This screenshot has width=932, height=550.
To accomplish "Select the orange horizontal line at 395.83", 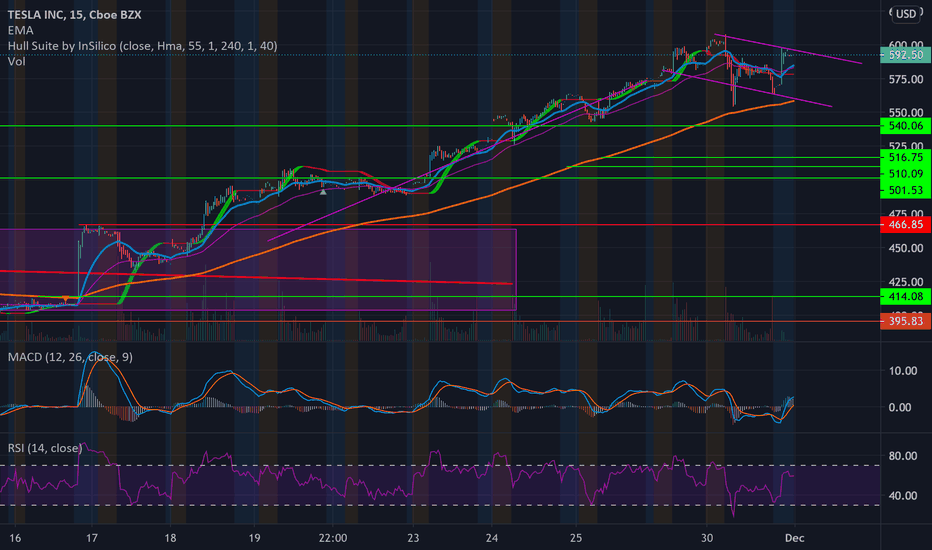I will click(x=440, y=322).
